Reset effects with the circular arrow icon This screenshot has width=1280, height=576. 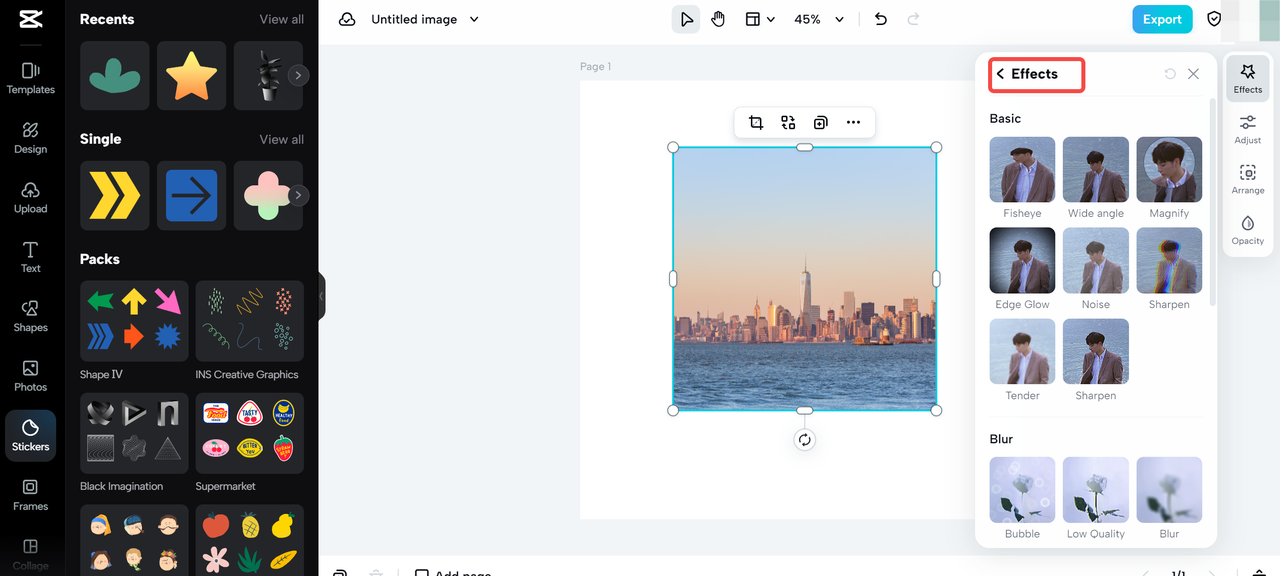[x=1170, y=74]
